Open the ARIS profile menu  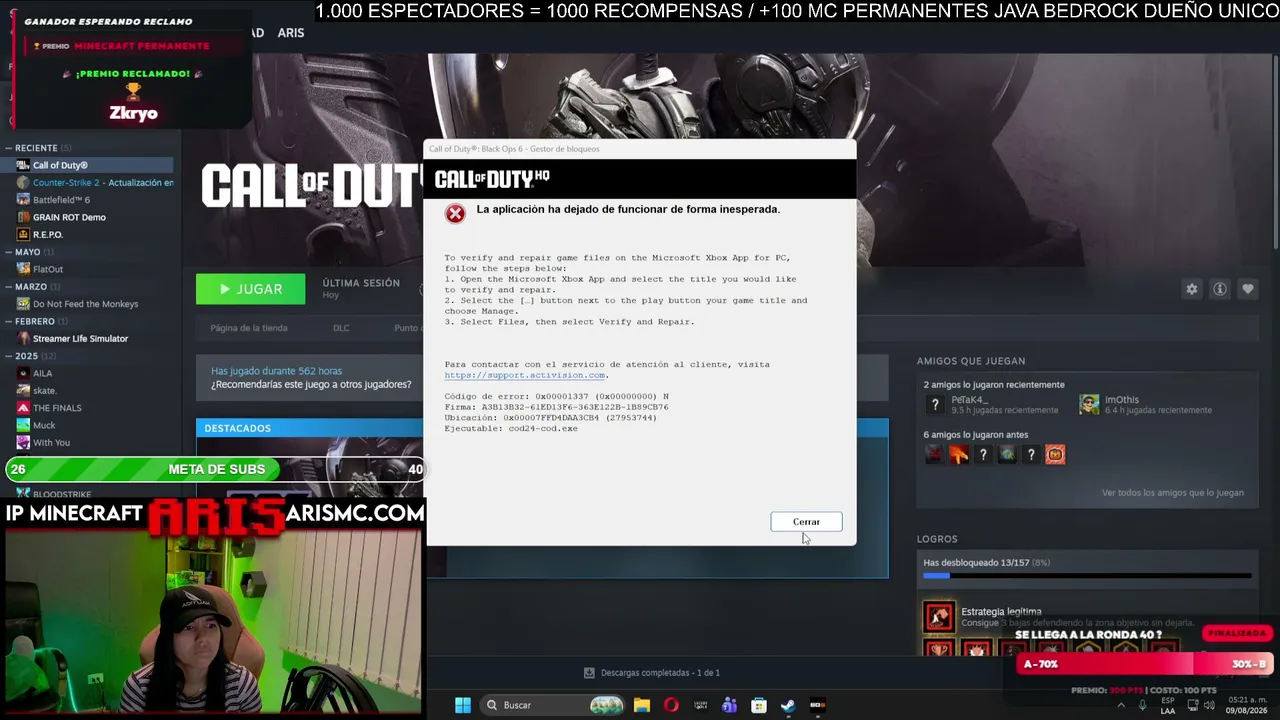tap(291, 33)
